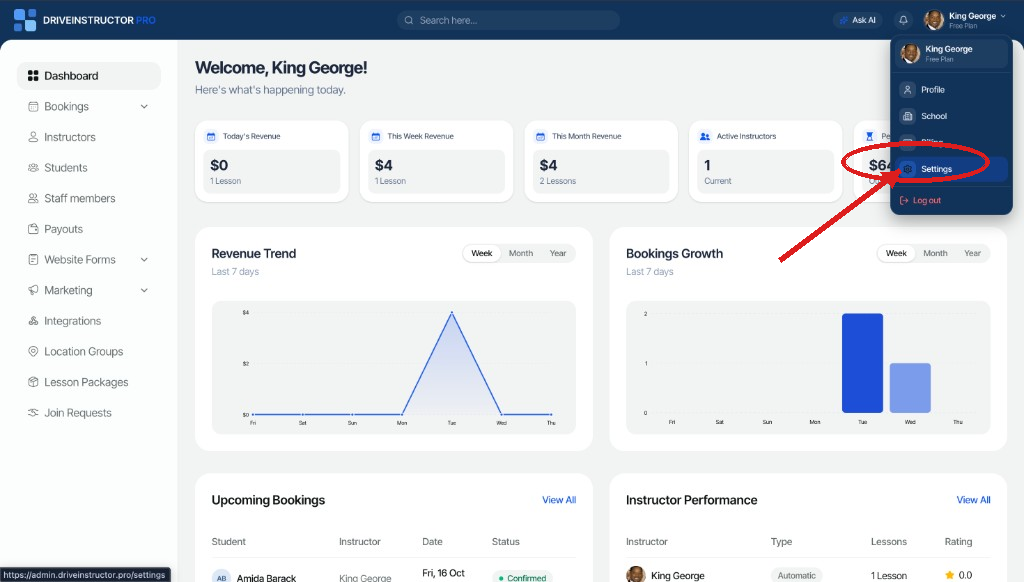Select Week in Bookings Growth range toggle

point(896,253)
